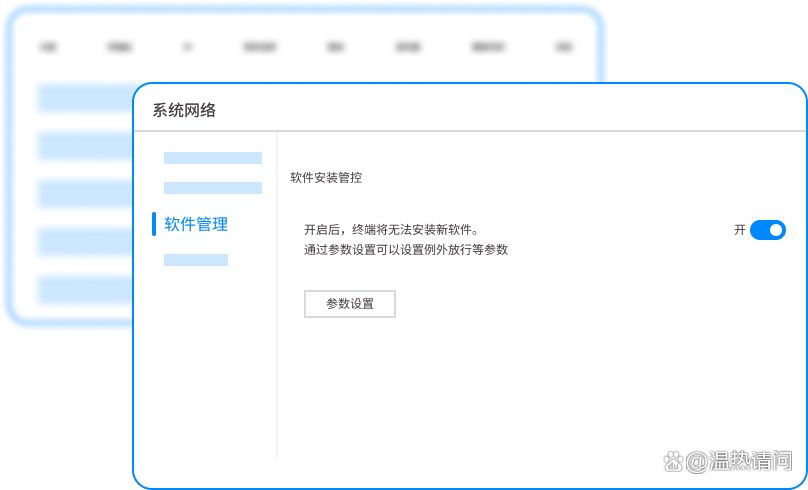Select 软件管理 in the left sidebar

[196, 224]
